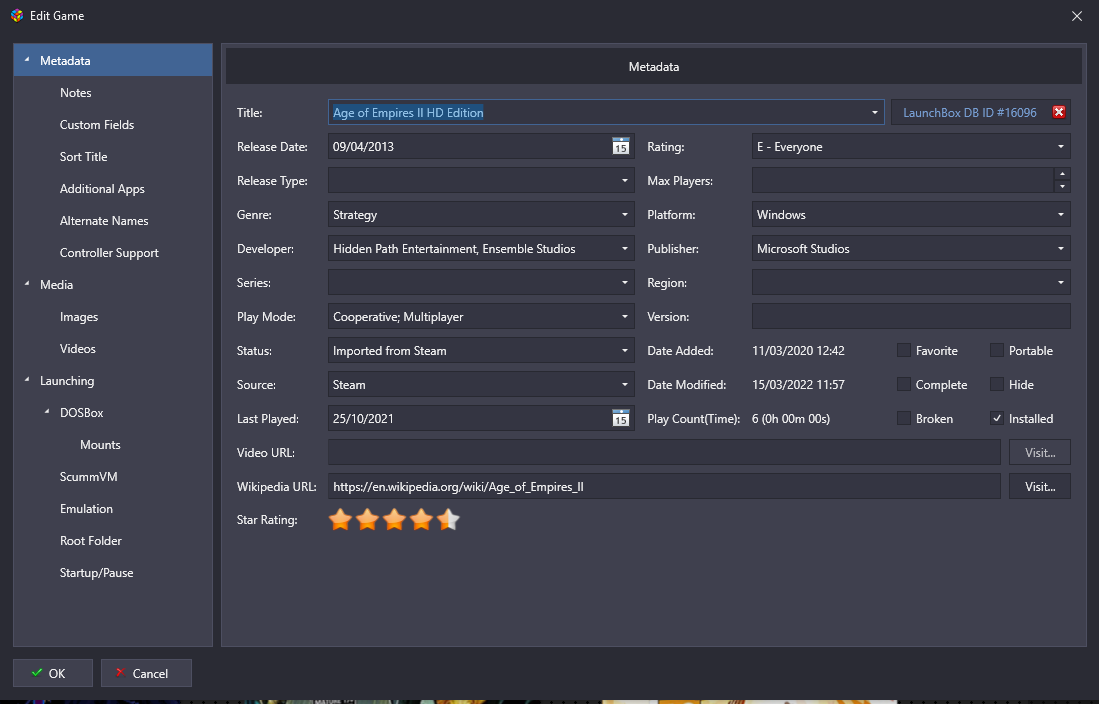Open the Title dropdown arrow
This screenshot has height=704, width=1099.
tap(874, 112)
